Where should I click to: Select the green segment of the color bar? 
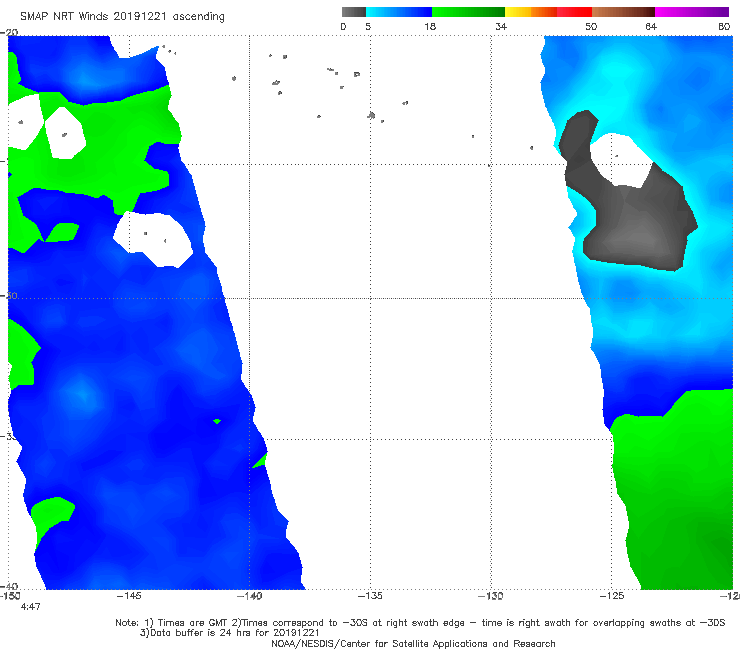[468, 12]
